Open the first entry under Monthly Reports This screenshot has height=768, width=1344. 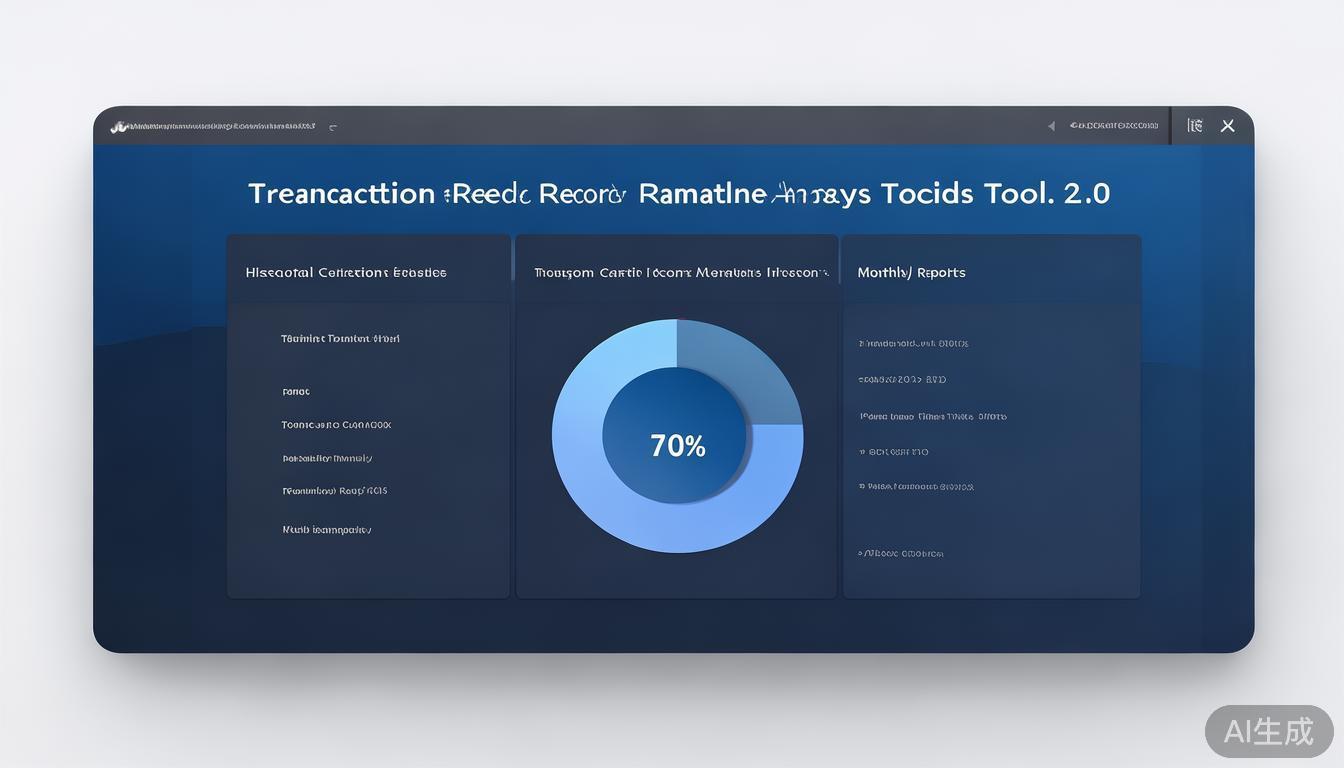pyautogui.click(x=913, y=344)
